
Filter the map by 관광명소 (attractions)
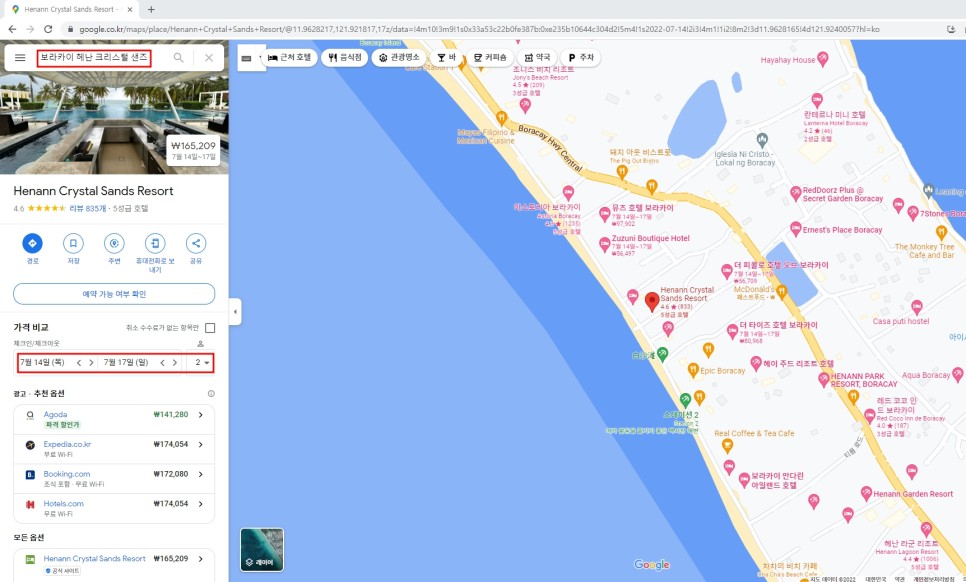click(399, 57)
